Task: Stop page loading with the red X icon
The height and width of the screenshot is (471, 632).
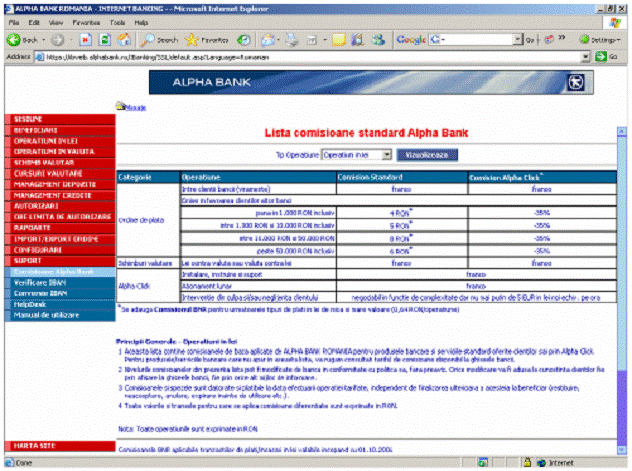Action: (x=85, y=39)
